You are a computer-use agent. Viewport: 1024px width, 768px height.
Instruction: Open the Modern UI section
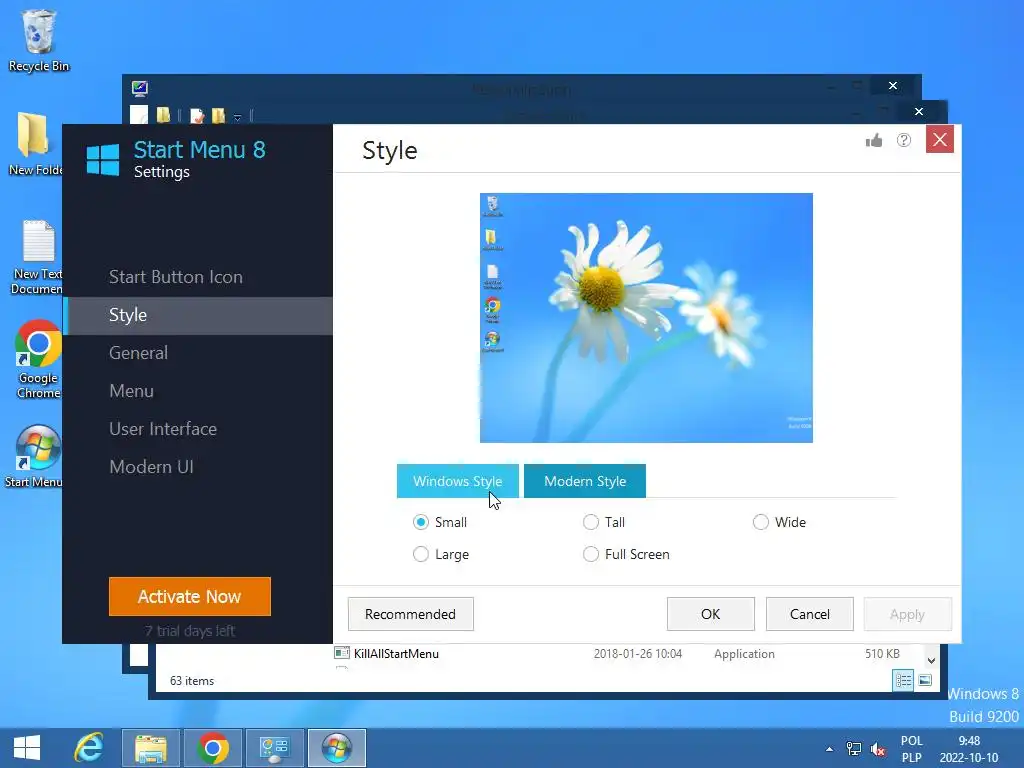pos(151,467)
